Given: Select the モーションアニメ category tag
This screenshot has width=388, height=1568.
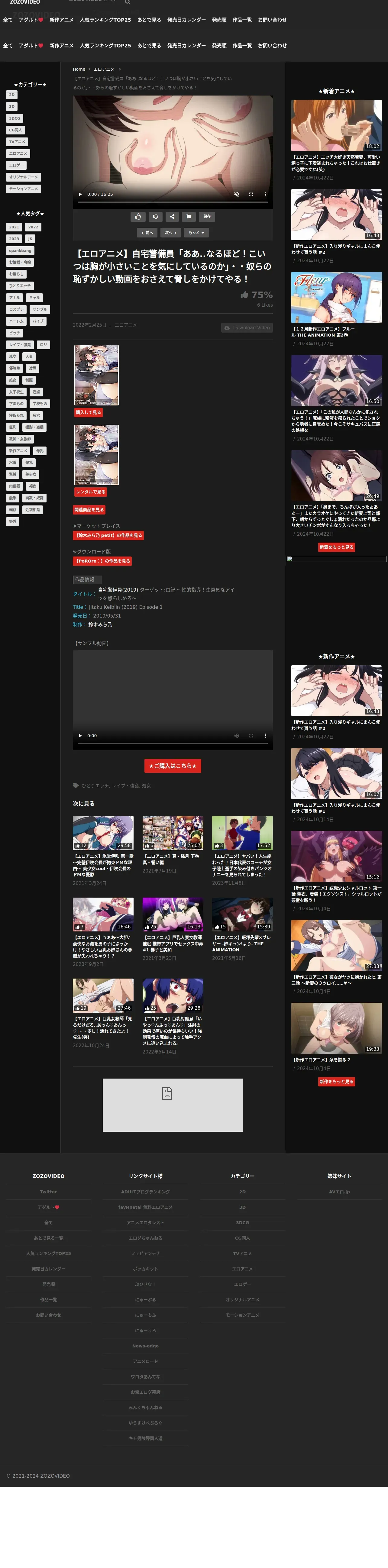Looking at the screenshot, I should (23, 189).
